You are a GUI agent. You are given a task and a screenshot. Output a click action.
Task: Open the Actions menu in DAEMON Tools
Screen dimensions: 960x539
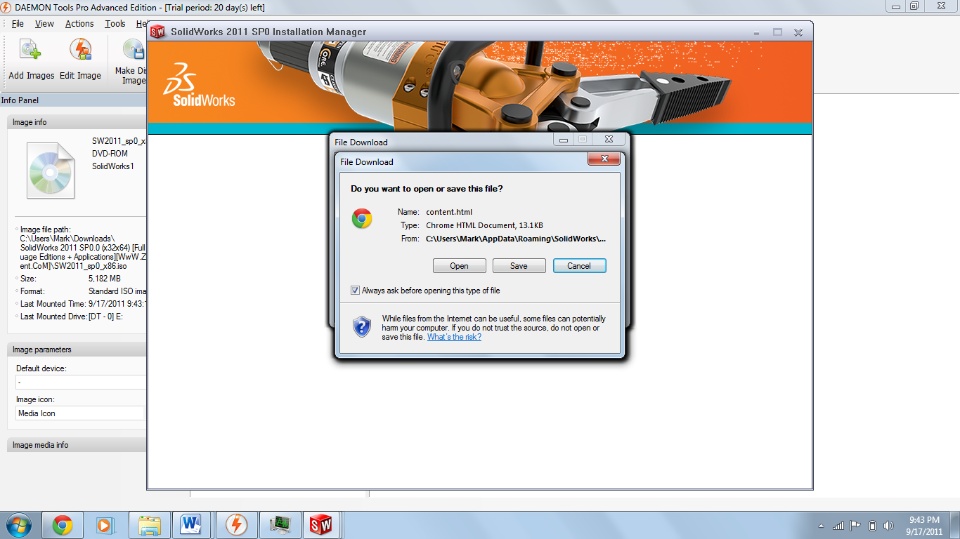coord(79,24)
